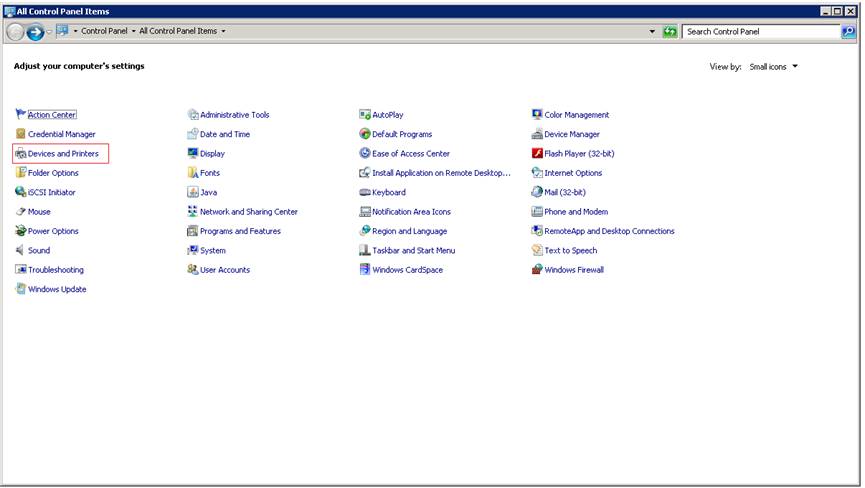Click the Back navigation arrow button
This screenshot has height=488, width=865.
pos(15,32)
